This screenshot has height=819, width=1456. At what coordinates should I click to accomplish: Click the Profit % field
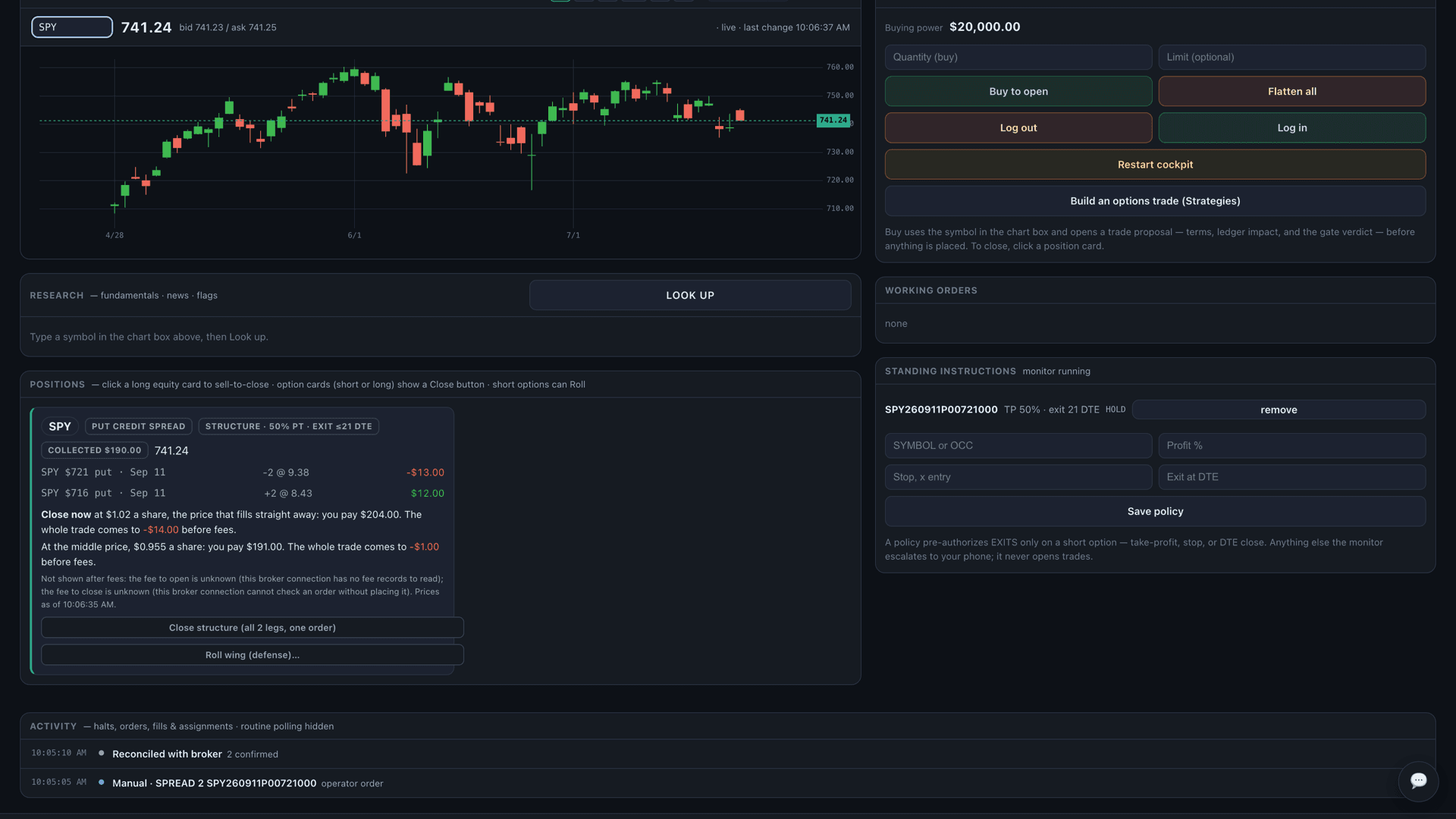[x=1292, y=446]
